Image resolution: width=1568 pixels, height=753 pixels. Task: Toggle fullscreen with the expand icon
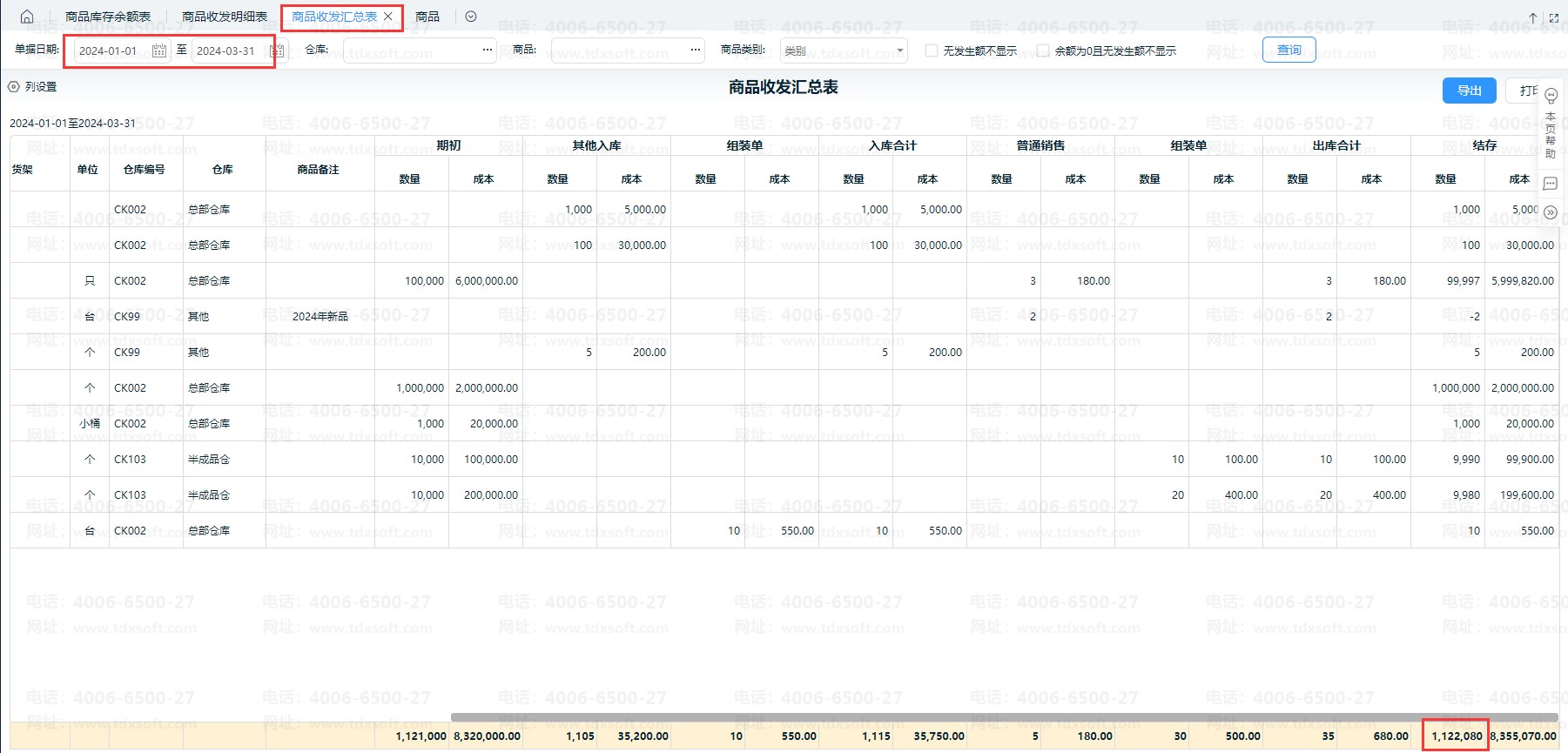pos(1554,17)
